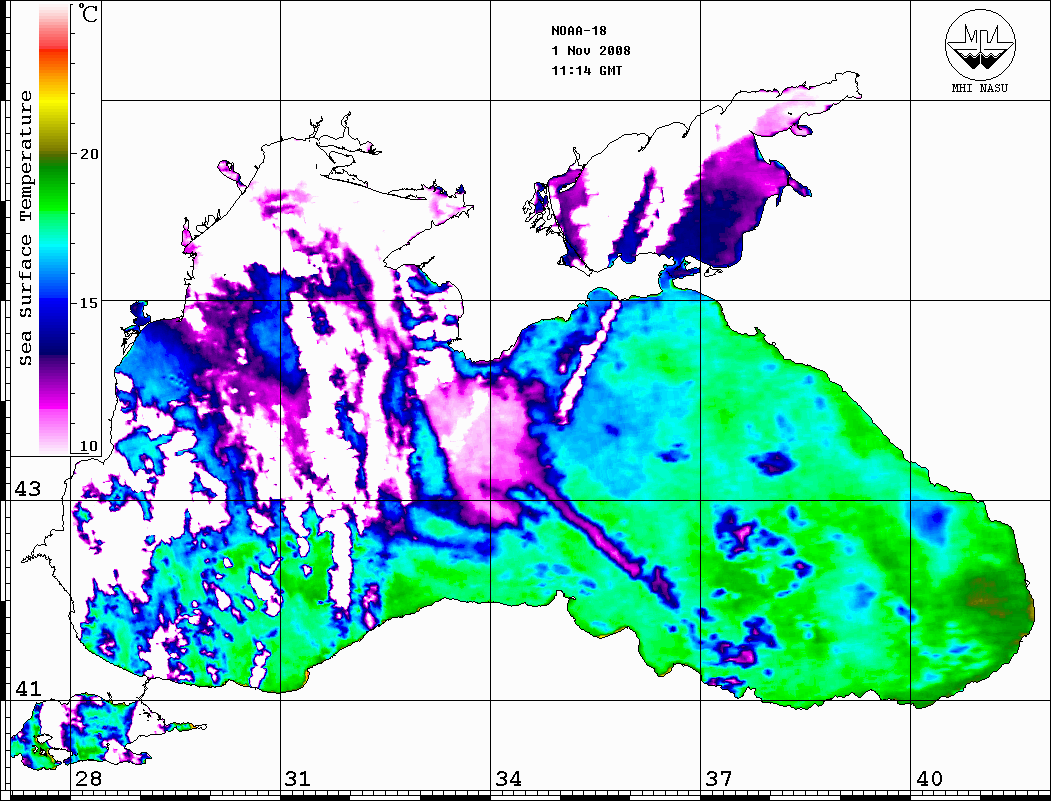Click the 15 tick on temperature scale
This screenshot has height=801, width=1051.
coord(89,303)
